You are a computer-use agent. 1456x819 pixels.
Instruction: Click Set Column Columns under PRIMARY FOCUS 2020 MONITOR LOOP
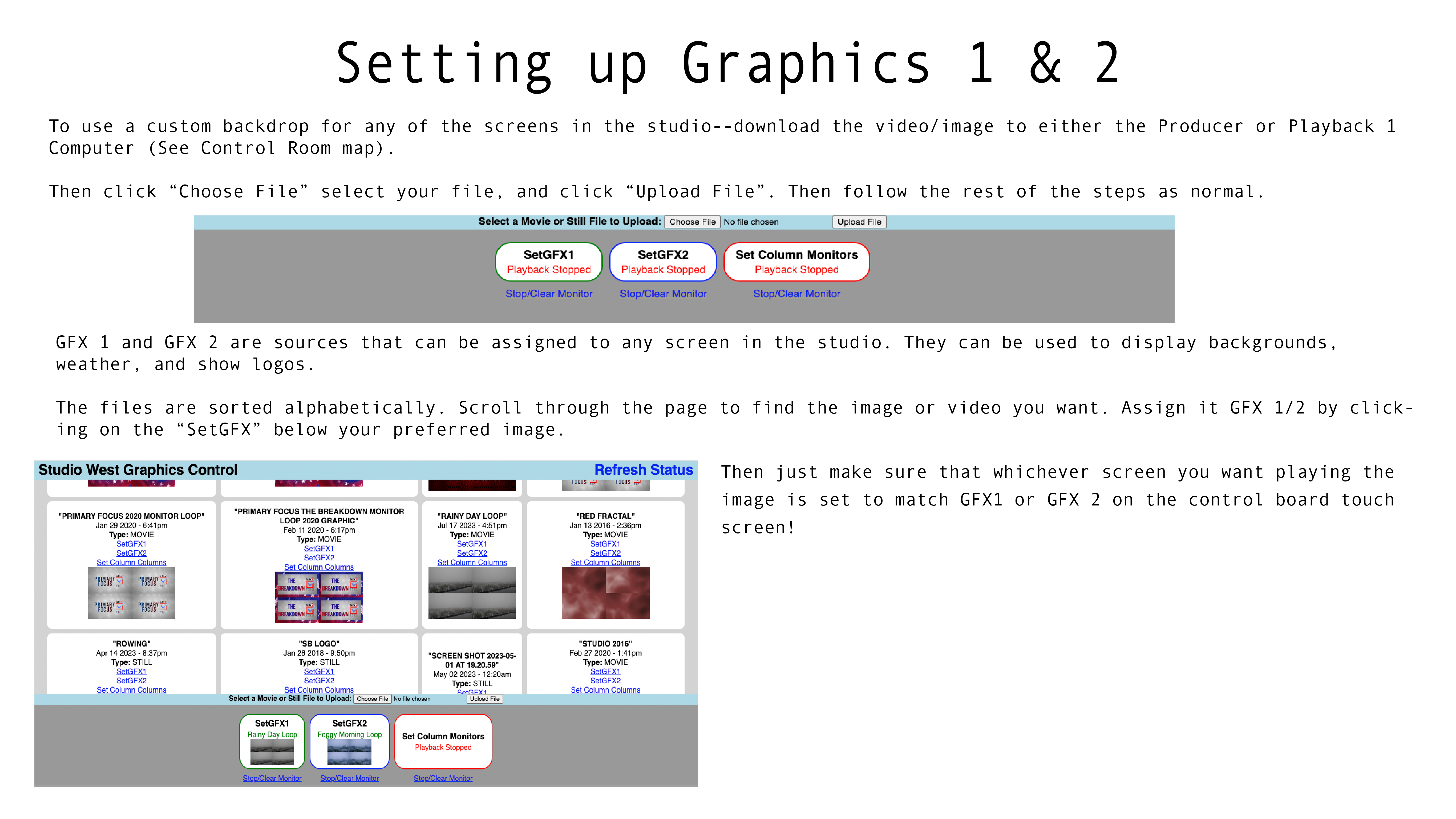click(x=131, y=563)
